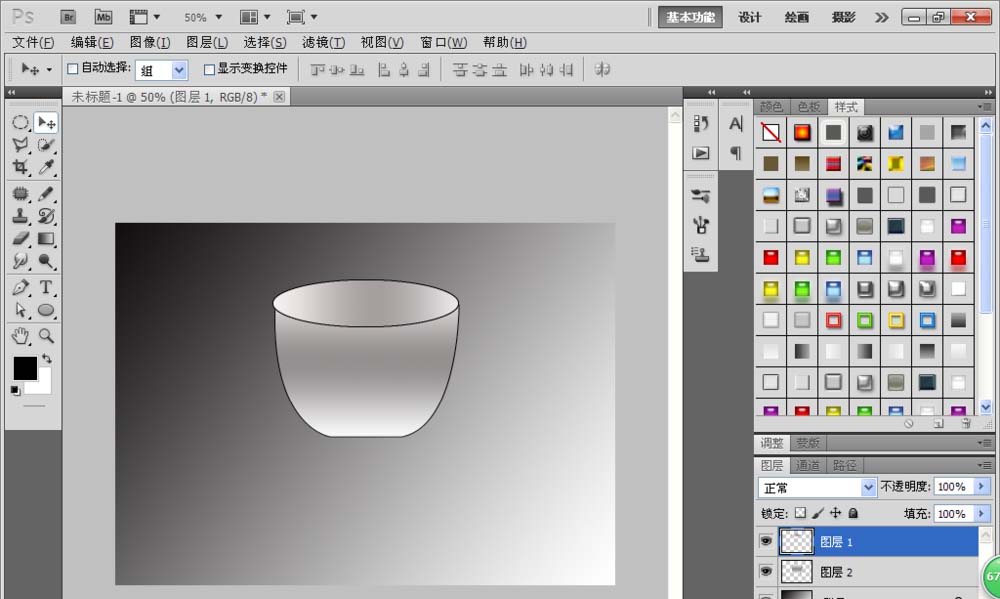Enable the 自动选择 checkbox in options bar
This screenshot has width=1000, height=599.
(x=73, y=69)
